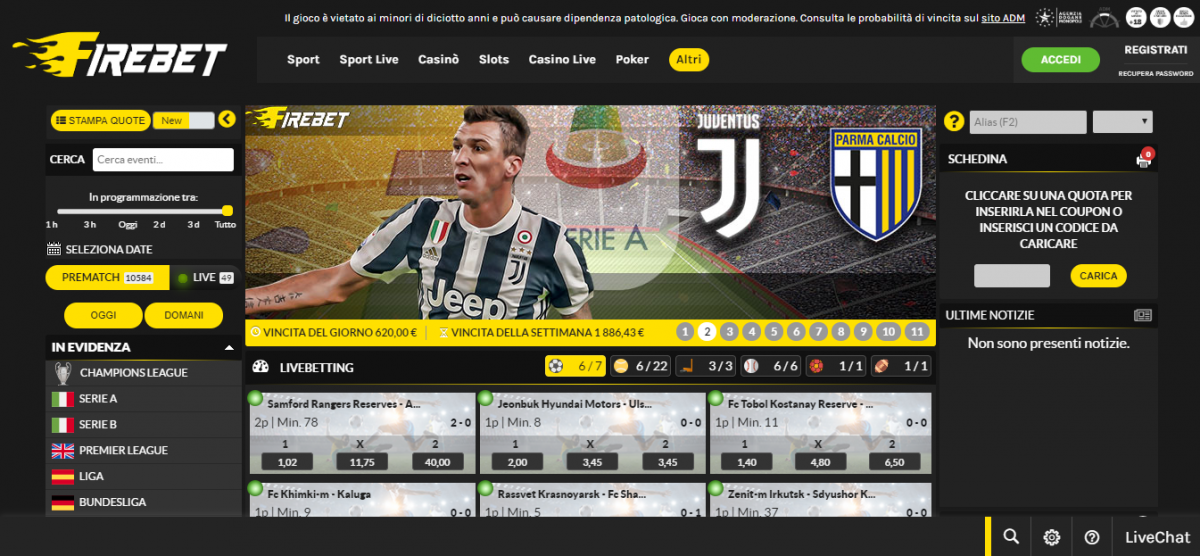The width and height of the screenshot is (1200, 556).
Task: Click the +18 age restriction badge
Action: pyautogui.click(x=1135, y=18)
